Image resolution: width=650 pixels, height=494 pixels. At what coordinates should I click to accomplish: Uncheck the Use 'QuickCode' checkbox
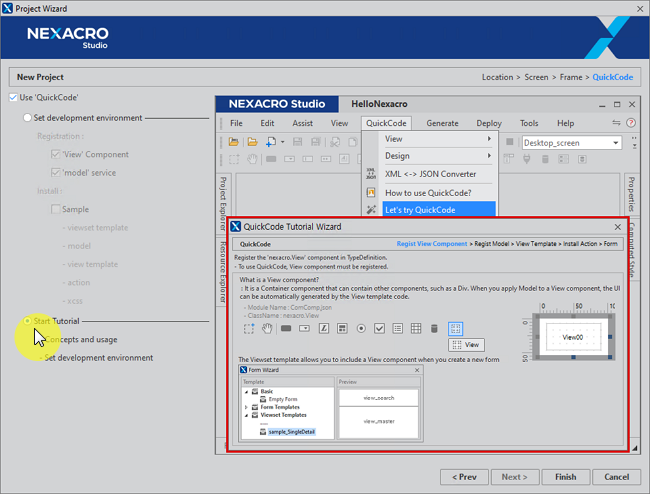tap(13, 97)
